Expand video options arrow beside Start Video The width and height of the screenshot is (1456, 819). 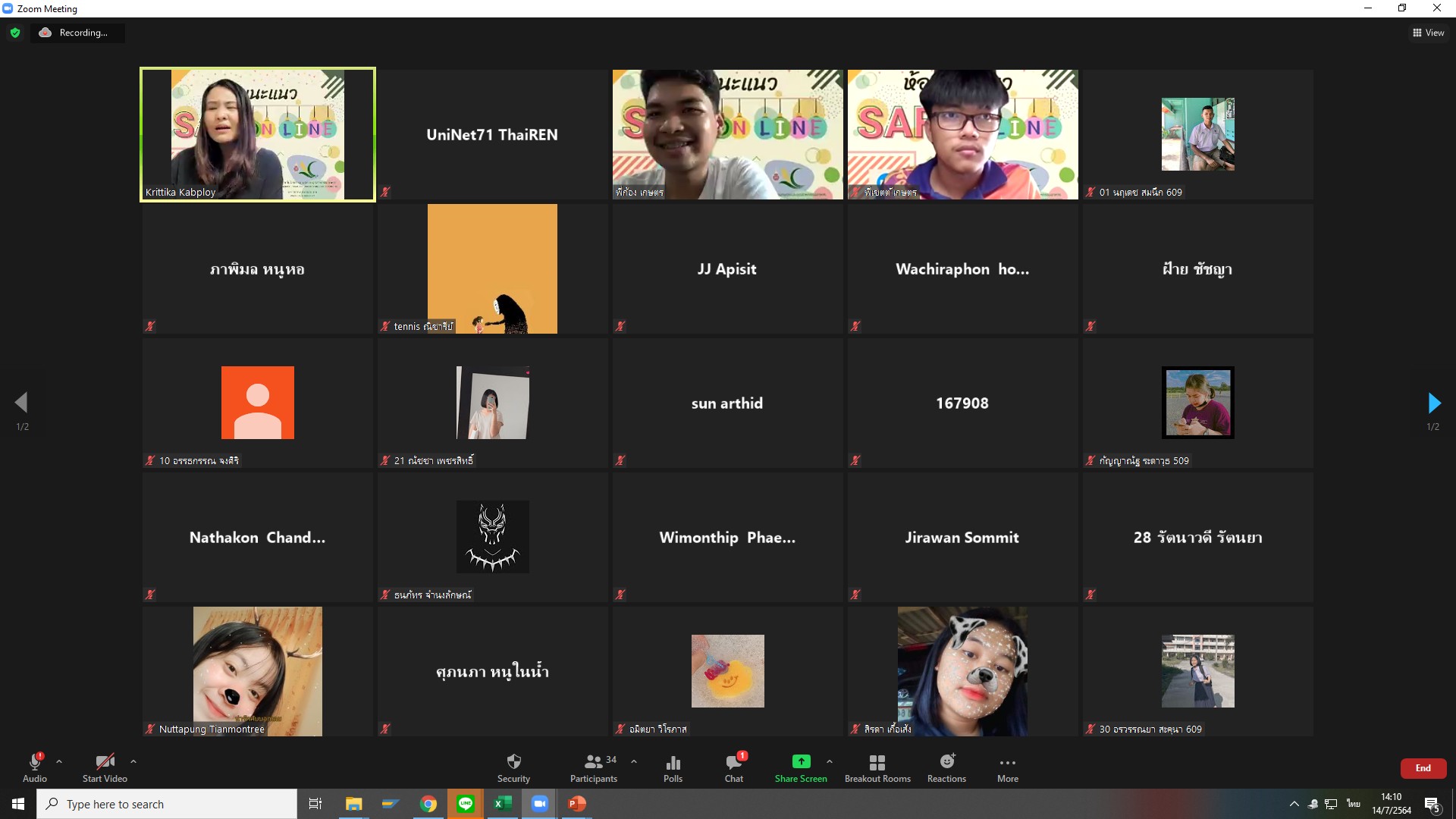tap(133, 761)
